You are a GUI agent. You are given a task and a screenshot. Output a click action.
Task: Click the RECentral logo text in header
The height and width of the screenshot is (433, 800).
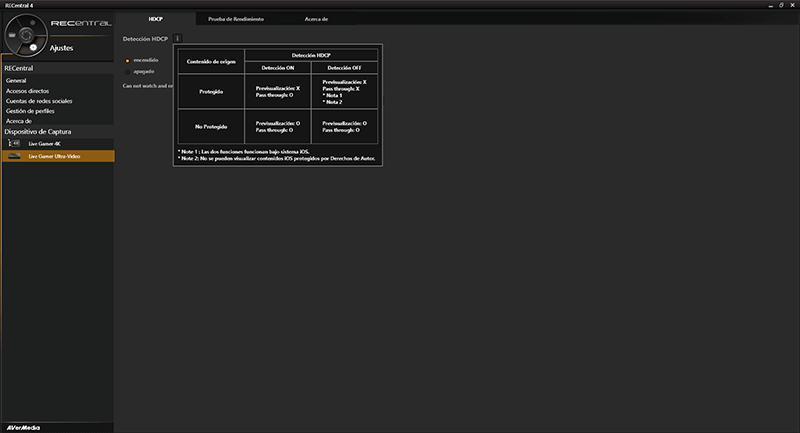(81, 23)
